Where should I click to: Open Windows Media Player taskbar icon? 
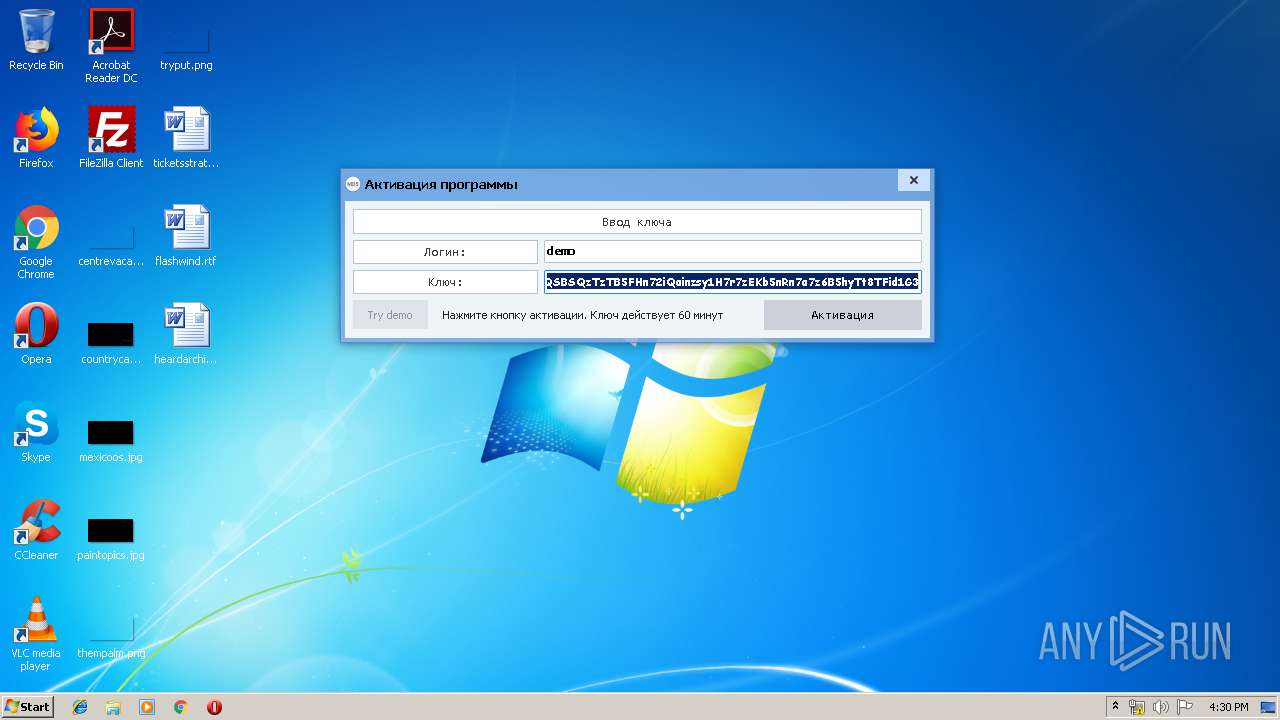point(147,707)
